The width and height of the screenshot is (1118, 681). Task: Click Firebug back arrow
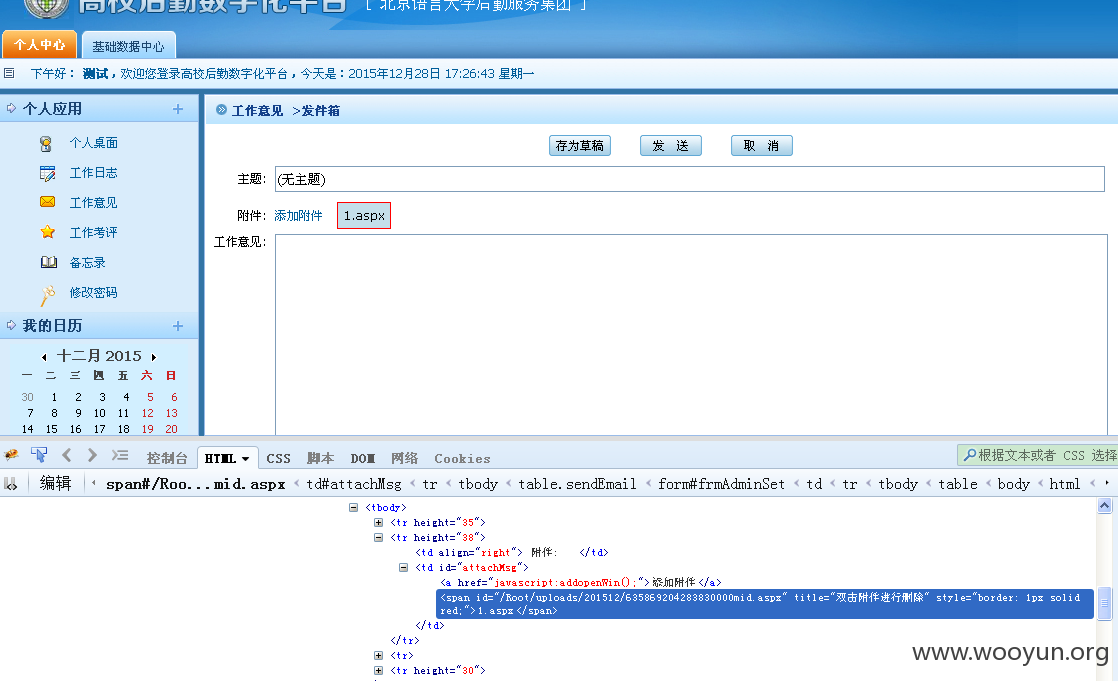[x=66, y=455]
